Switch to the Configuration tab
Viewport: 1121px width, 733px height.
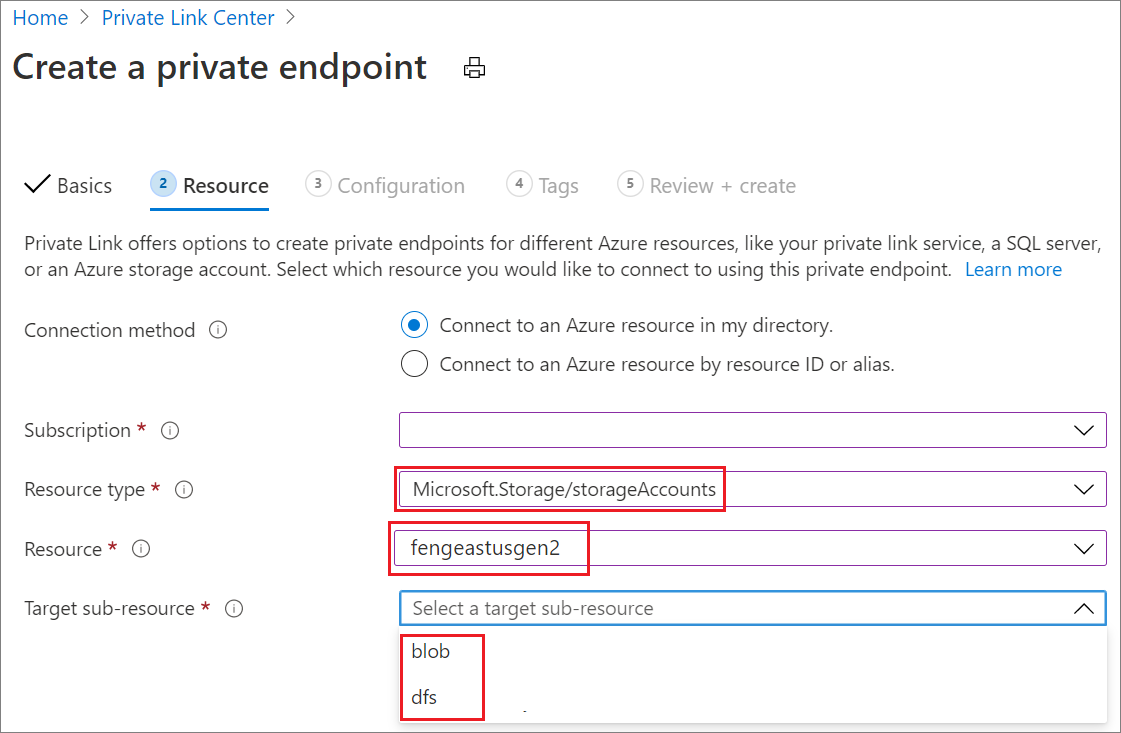(400, 185)
